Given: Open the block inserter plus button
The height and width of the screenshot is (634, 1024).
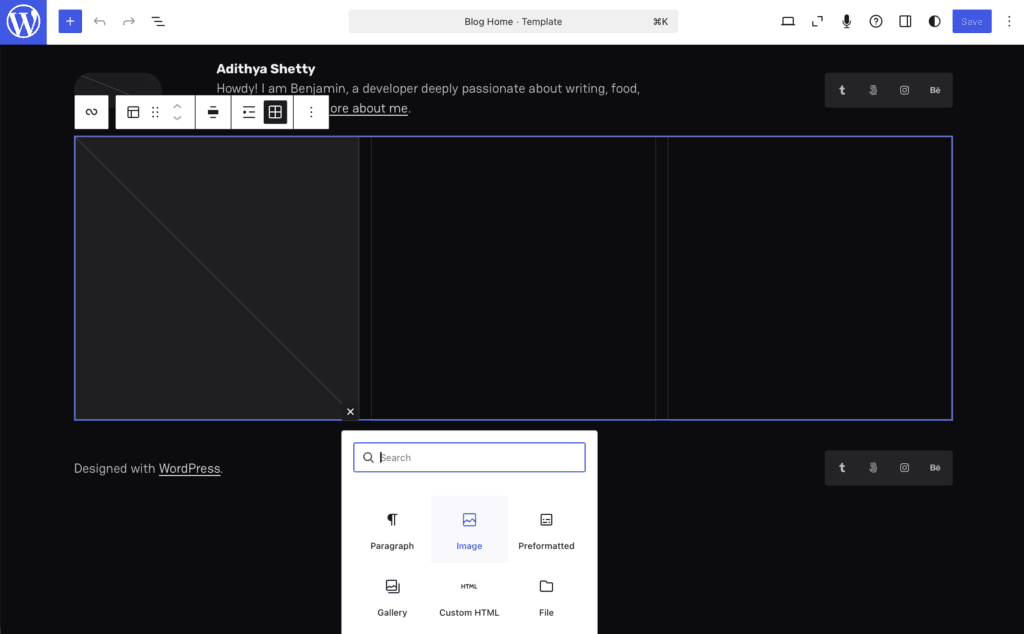Looking at the screenshot, I should coord(70,22).
